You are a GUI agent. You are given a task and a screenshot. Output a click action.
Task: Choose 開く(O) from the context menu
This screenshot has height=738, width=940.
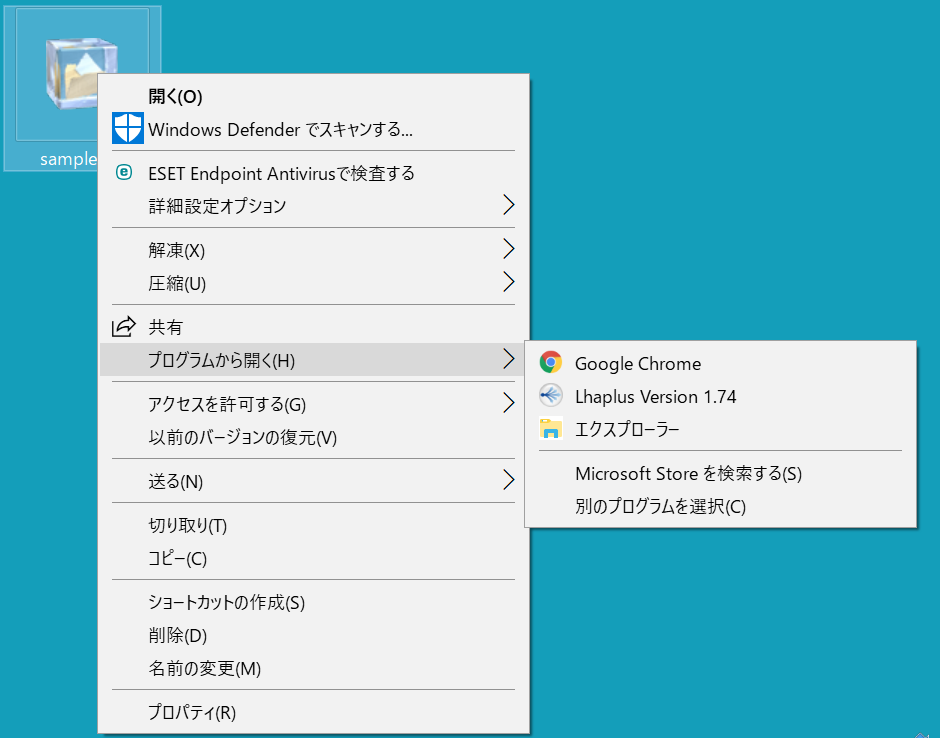point(313,96)
